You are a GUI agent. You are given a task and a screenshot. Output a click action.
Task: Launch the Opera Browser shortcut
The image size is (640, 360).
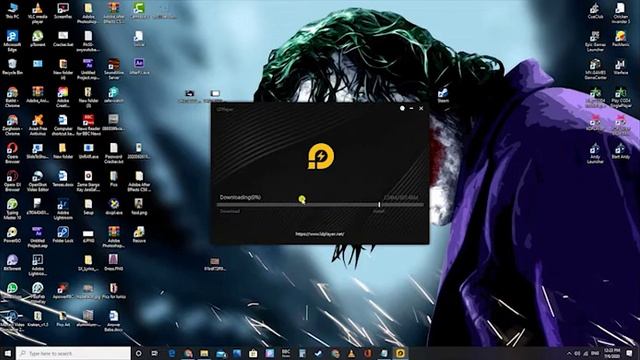(x=12, y=153)
